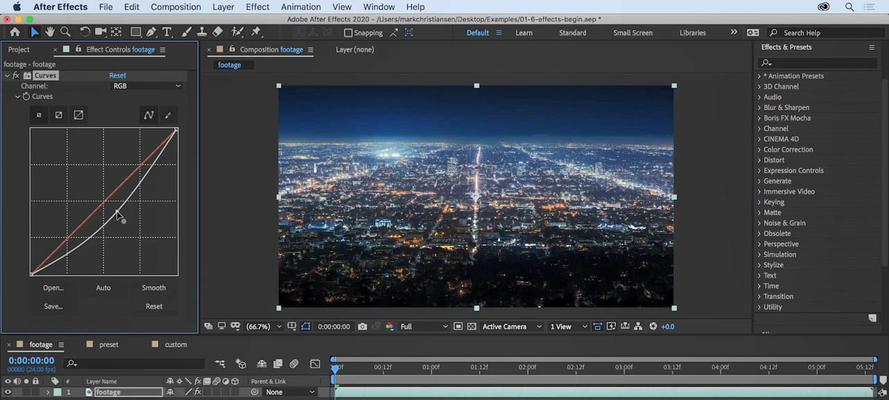The height and width of the screenshot is (400, 889).
Task: Click the Auto curves button
Action: click(x=103, y=288)
